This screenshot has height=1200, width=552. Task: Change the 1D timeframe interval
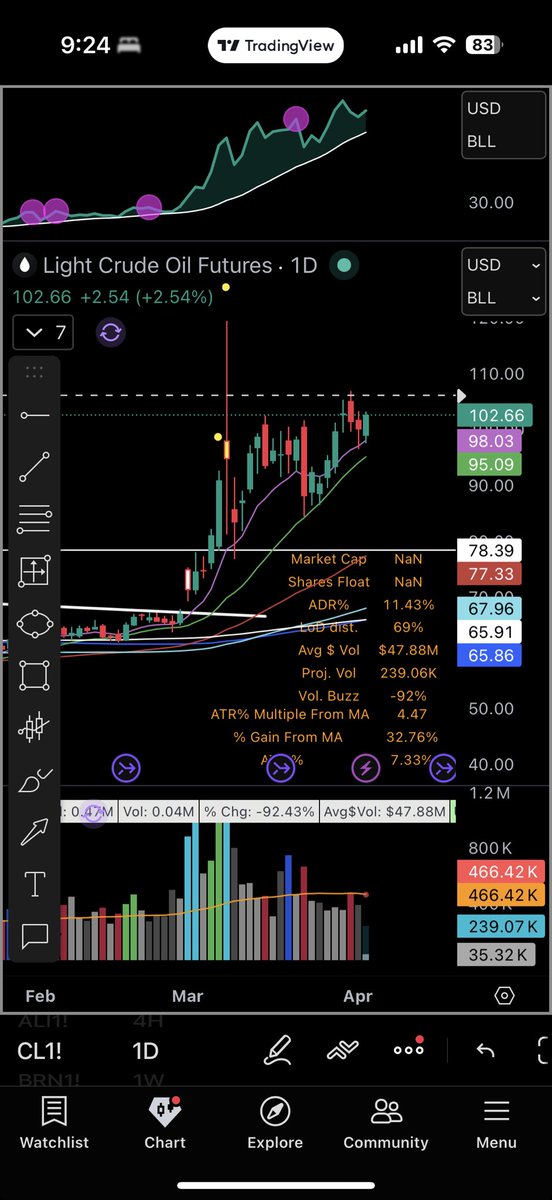pos(146,1052)
